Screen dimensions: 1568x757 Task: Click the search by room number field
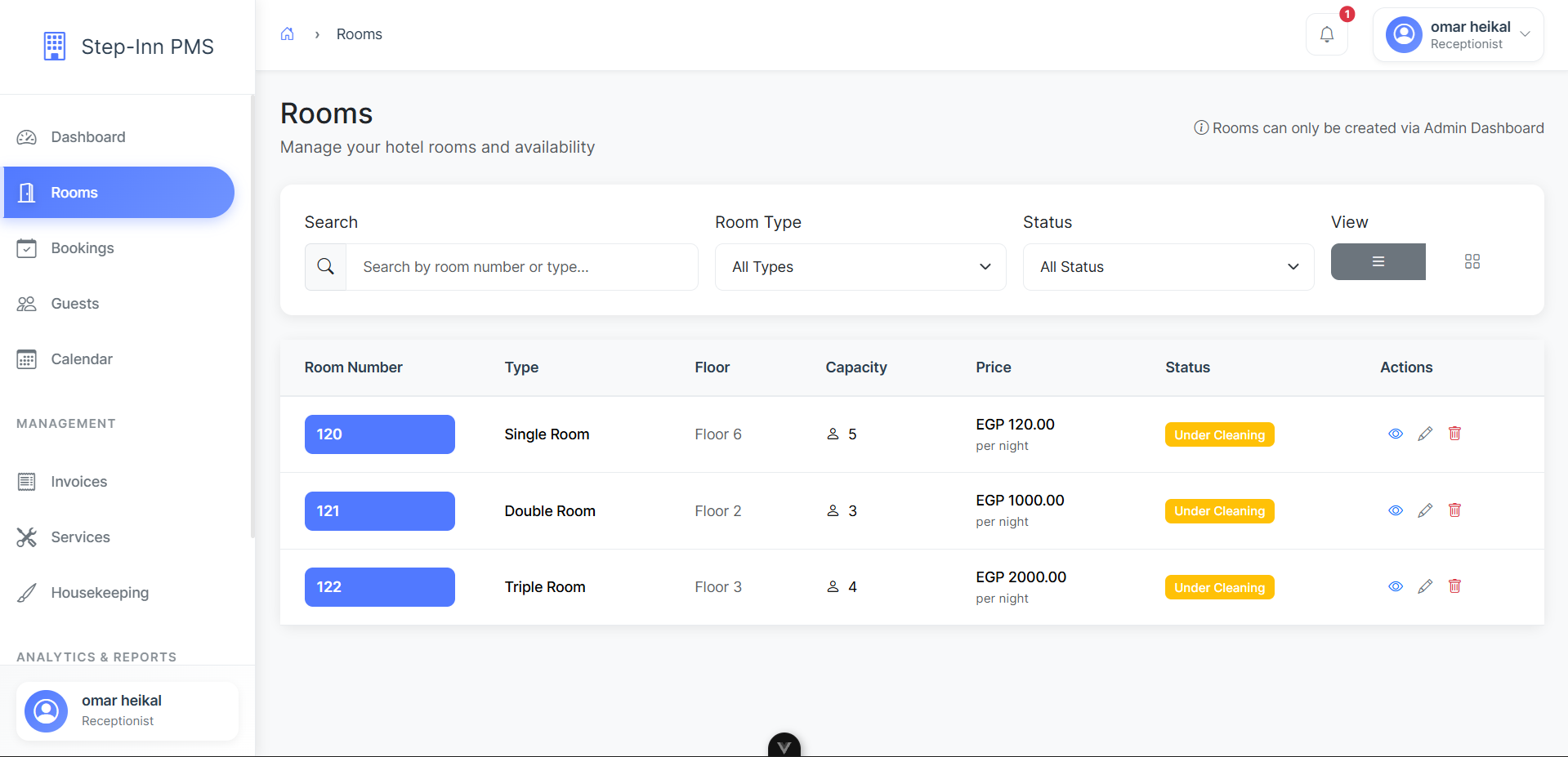522,266
